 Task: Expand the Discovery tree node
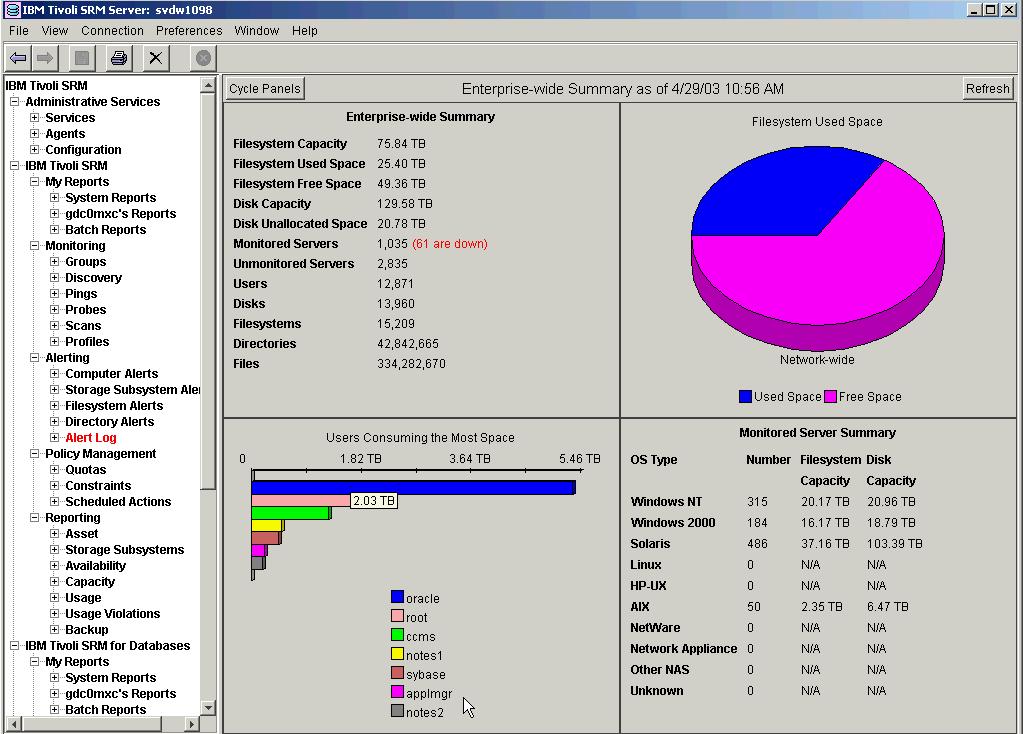pyautogui.click(x=55, y=277)
